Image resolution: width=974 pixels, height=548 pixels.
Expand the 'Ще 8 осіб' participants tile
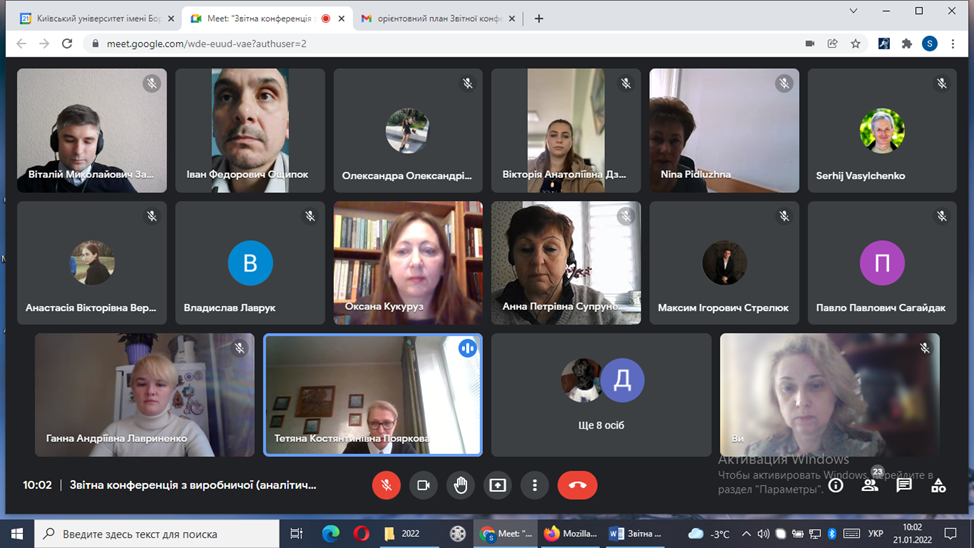pyautogui.click(x=601, y=395)
